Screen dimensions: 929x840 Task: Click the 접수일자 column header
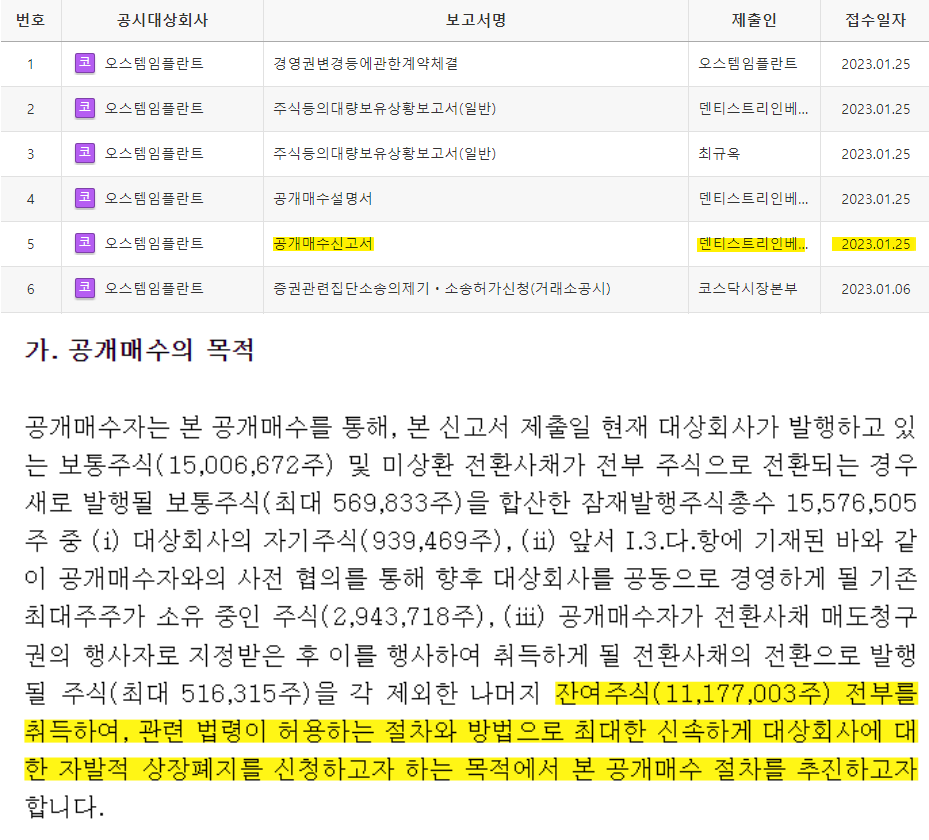873,17
